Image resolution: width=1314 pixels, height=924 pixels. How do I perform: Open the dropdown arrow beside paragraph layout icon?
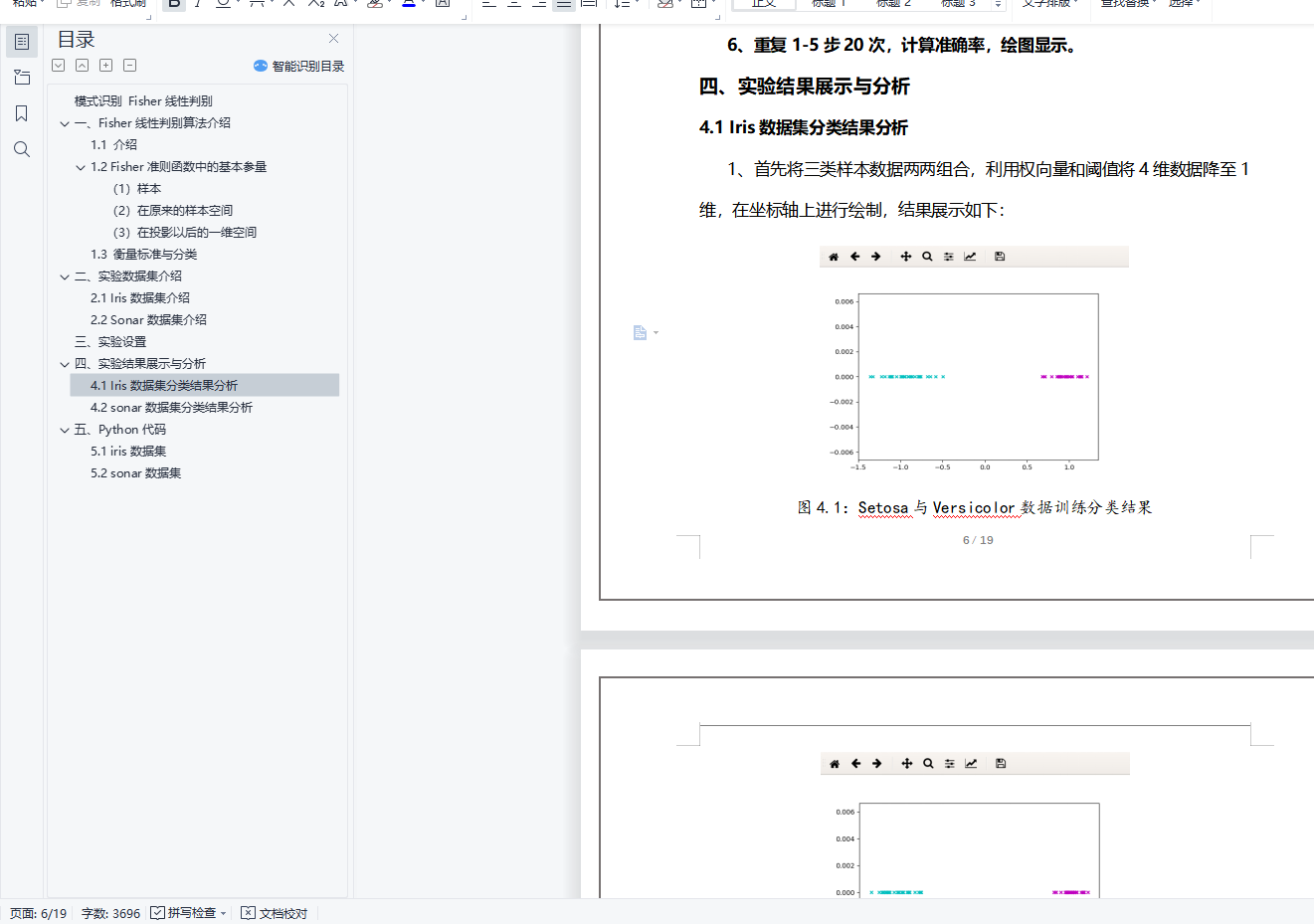pos(656,332)
